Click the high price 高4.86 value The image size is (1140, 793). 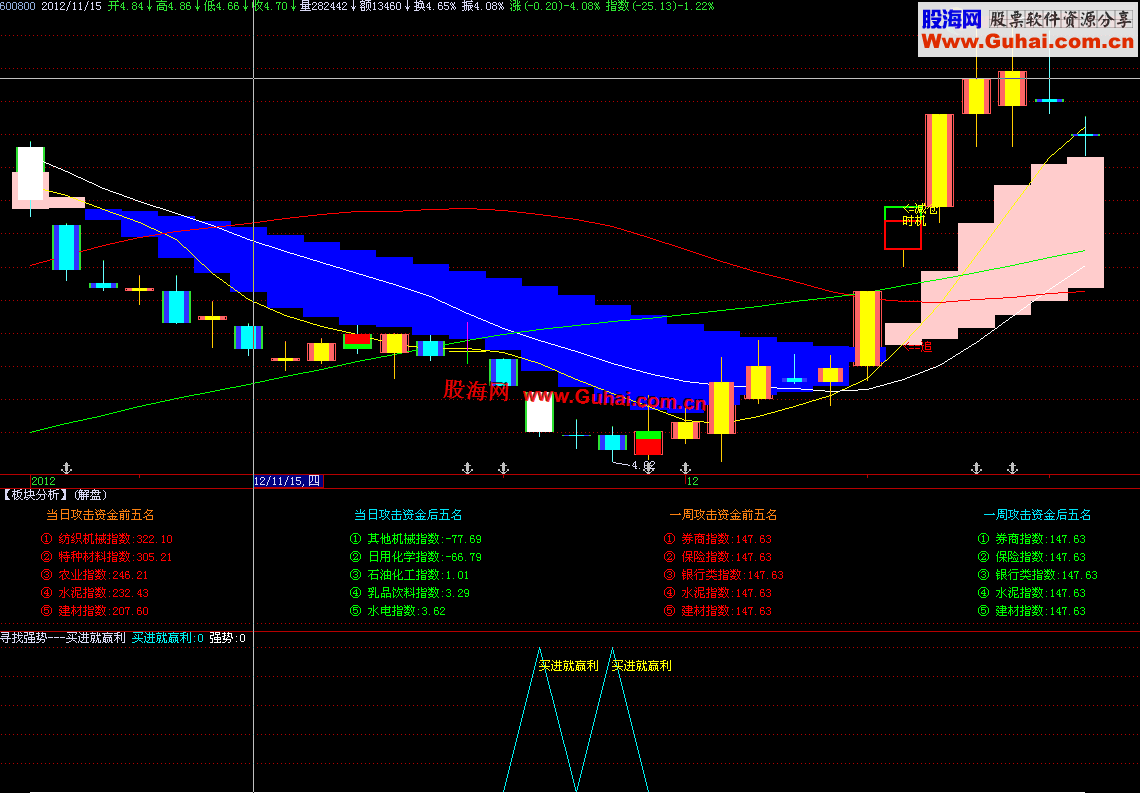pyautogui.click(x=174, y=6)
